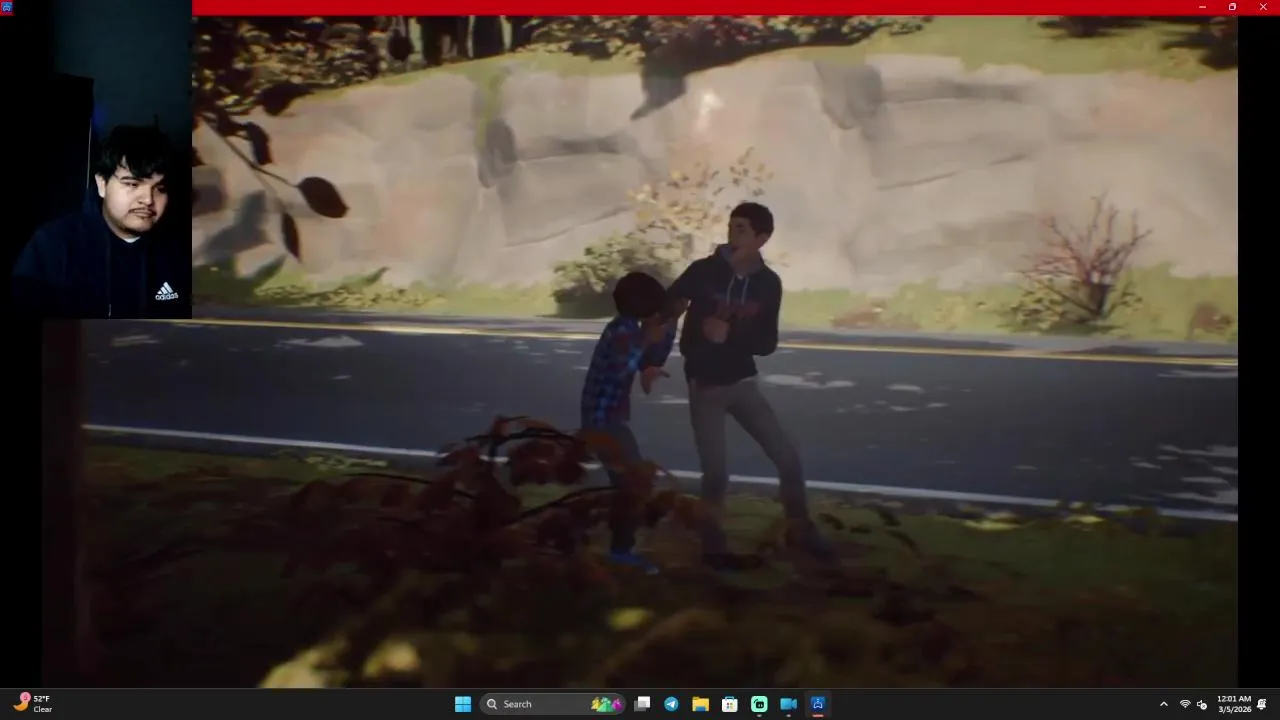The image size is (1280, 720).
Task: Open the 12:01 AM clock and calendar
Action: point(1234,704)
